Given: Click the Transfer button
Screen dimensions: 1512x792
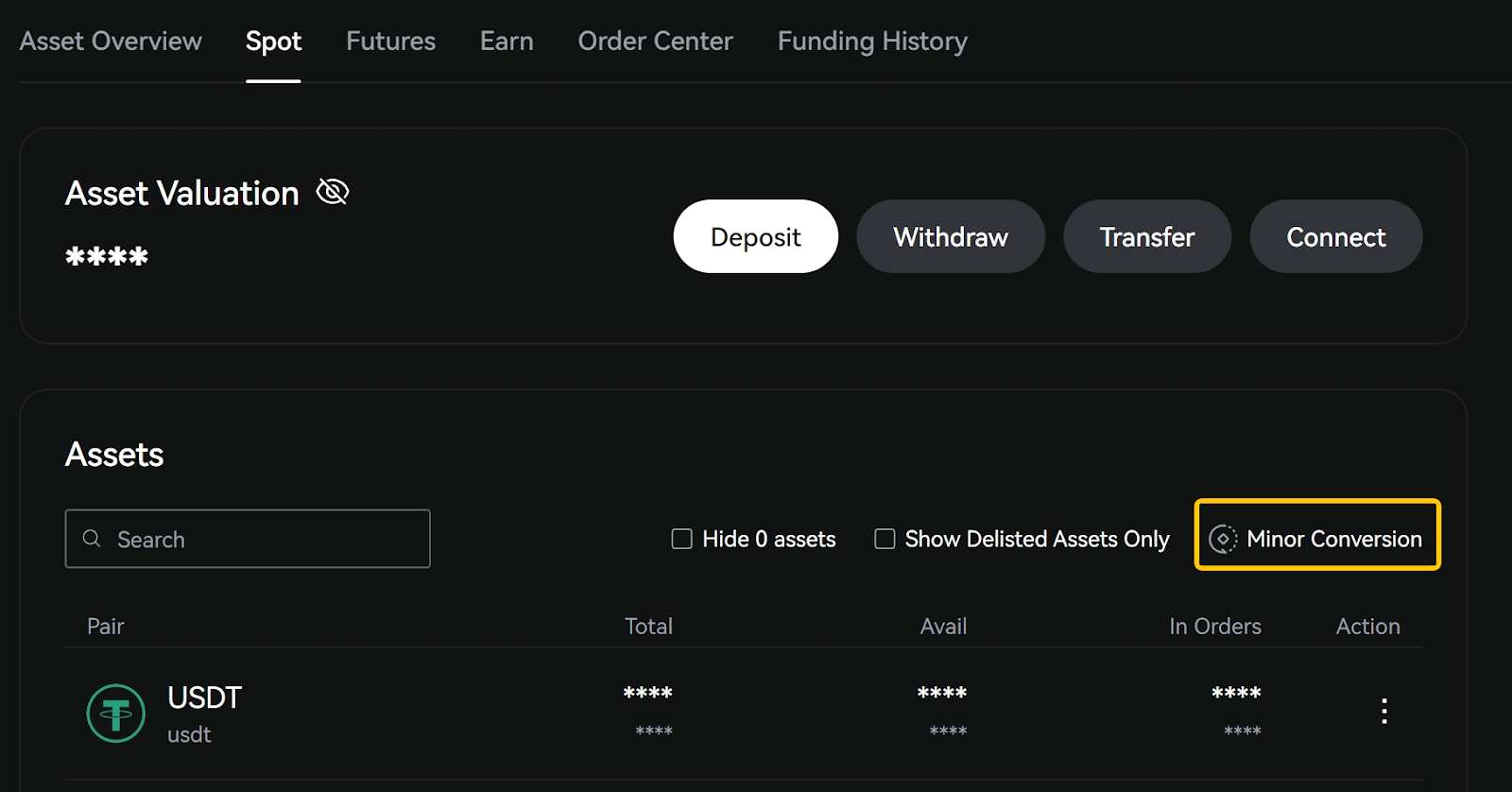Looking at the screenshot, I should (1146, 236).
